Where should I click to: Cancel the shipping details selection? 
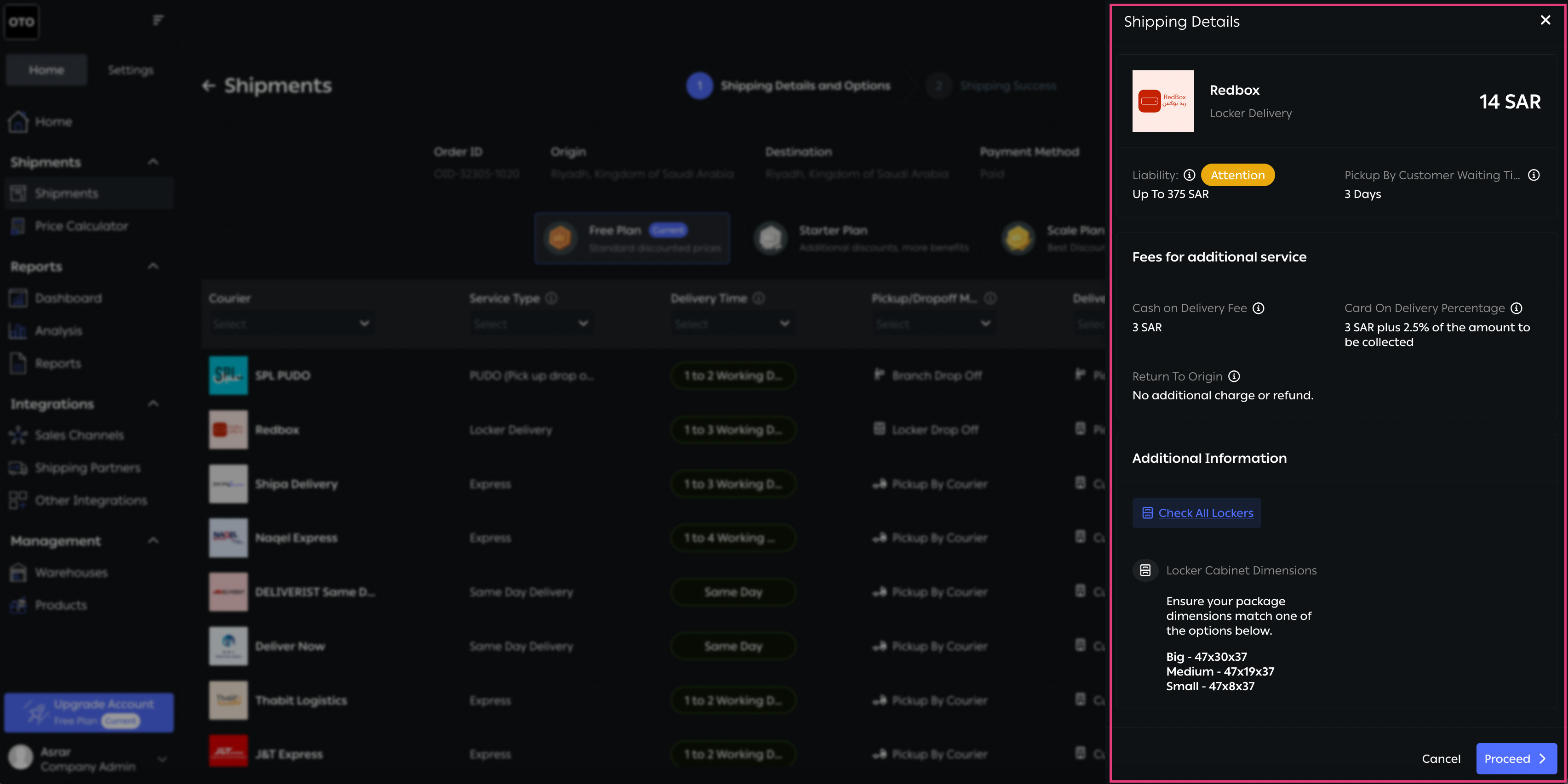click(1441, 758)
